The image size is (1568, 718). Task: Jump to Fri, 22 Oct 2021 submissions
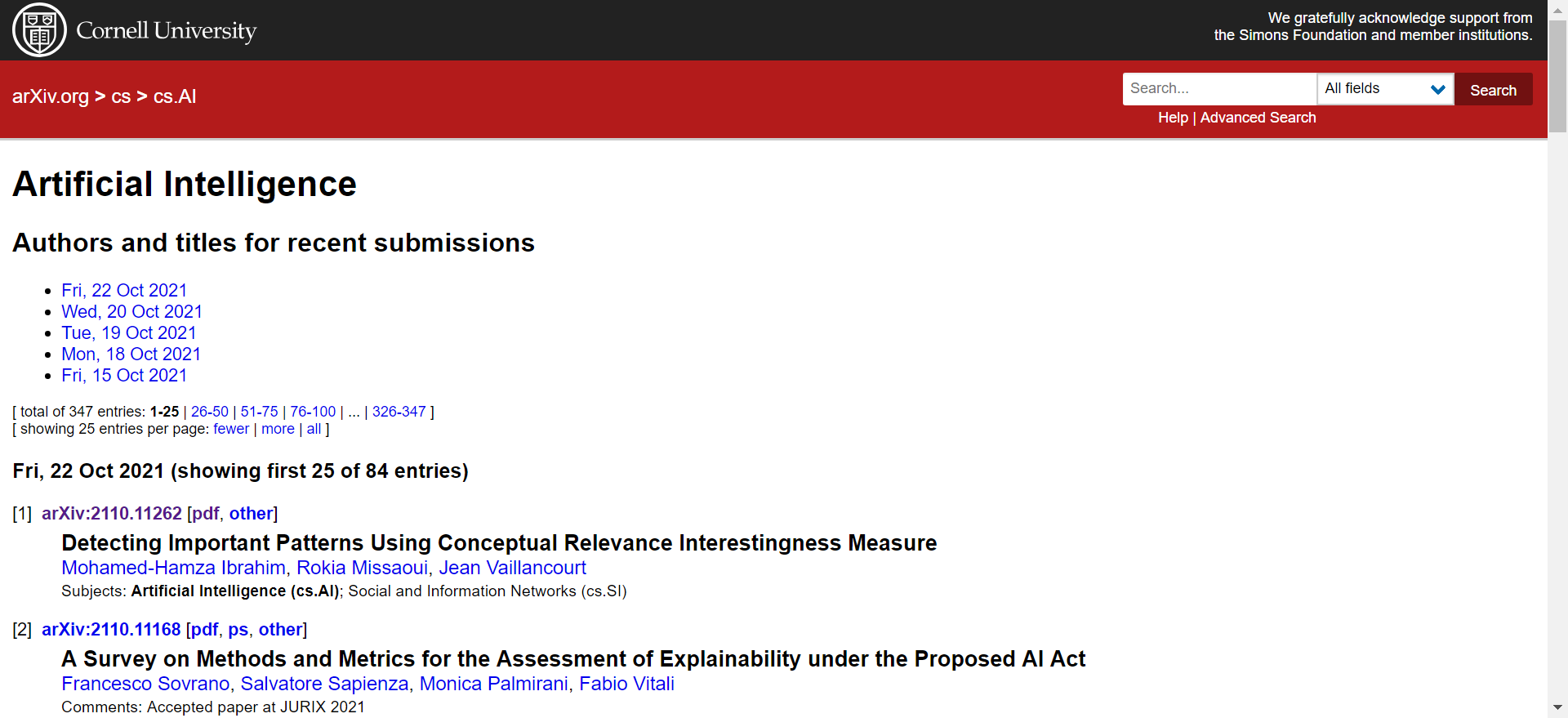tap(124, 290)
